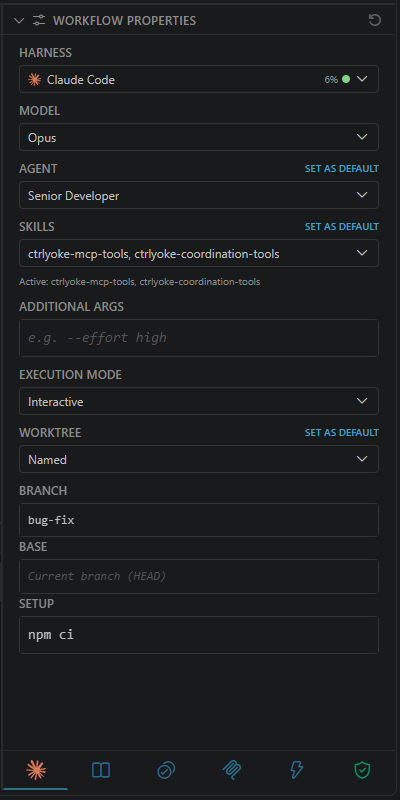Click the Additional Args input field
The image size is (400, 800).
click(199, 338)
